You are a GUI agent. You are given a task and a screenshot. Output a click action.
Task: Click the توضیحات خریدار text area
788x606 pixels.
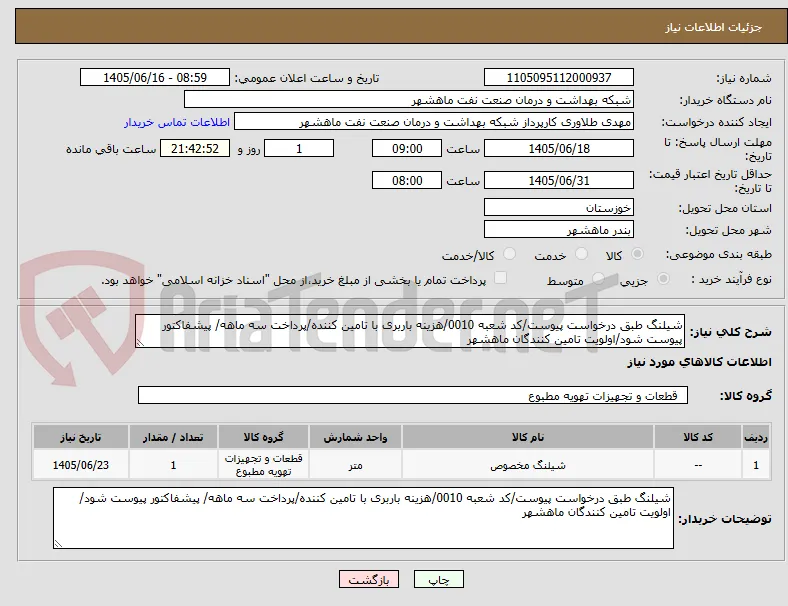pyautogui.click(x=363, y=518)
